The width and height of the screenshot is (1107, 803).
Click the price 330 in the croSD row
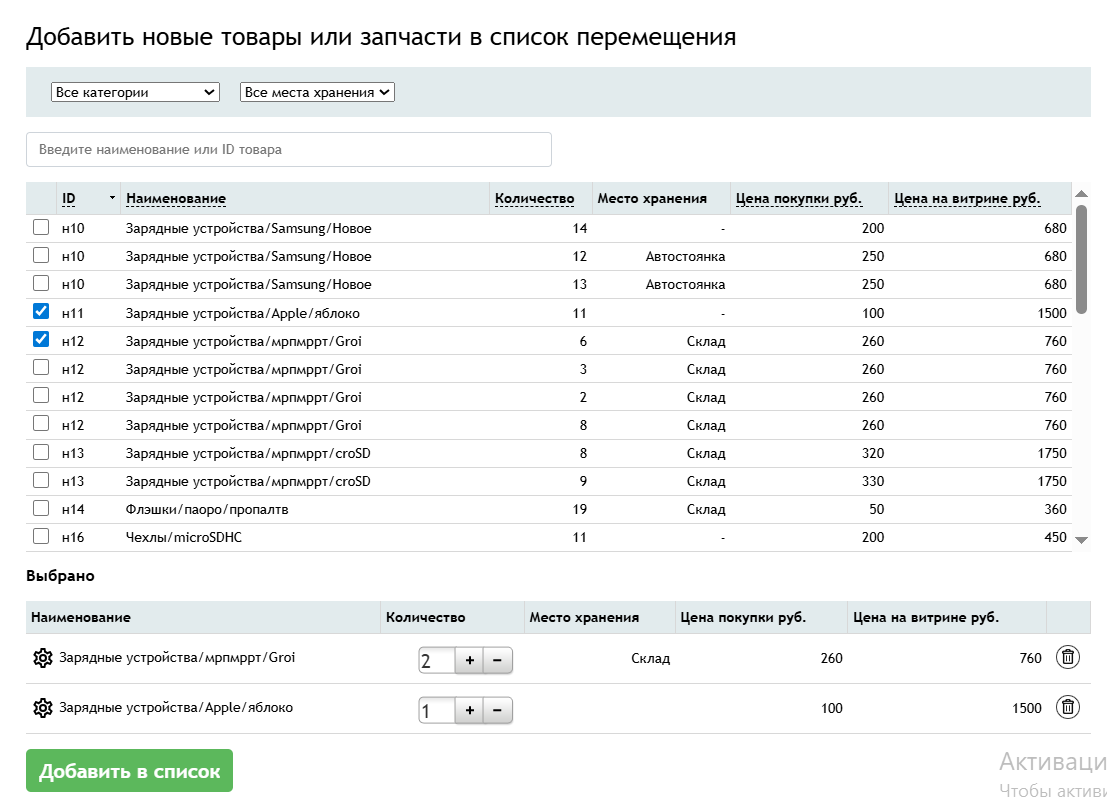tap(873, 481)
